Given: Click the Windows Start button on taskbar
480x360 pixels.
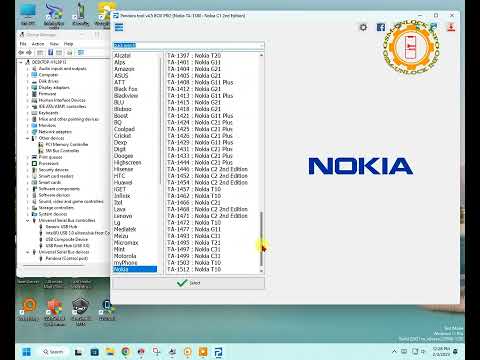Looking at the screenshot, I should pyautogui.click(x=26, y=352).
